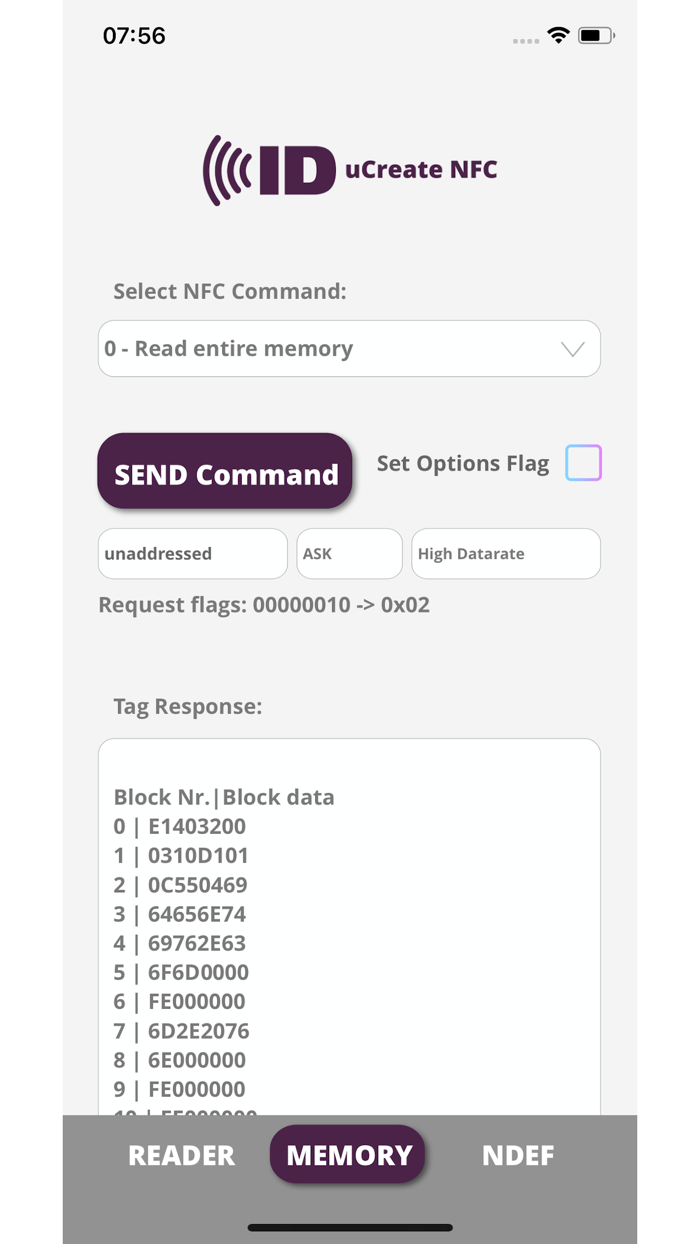Open the ASK modulation dropdown

349,553
